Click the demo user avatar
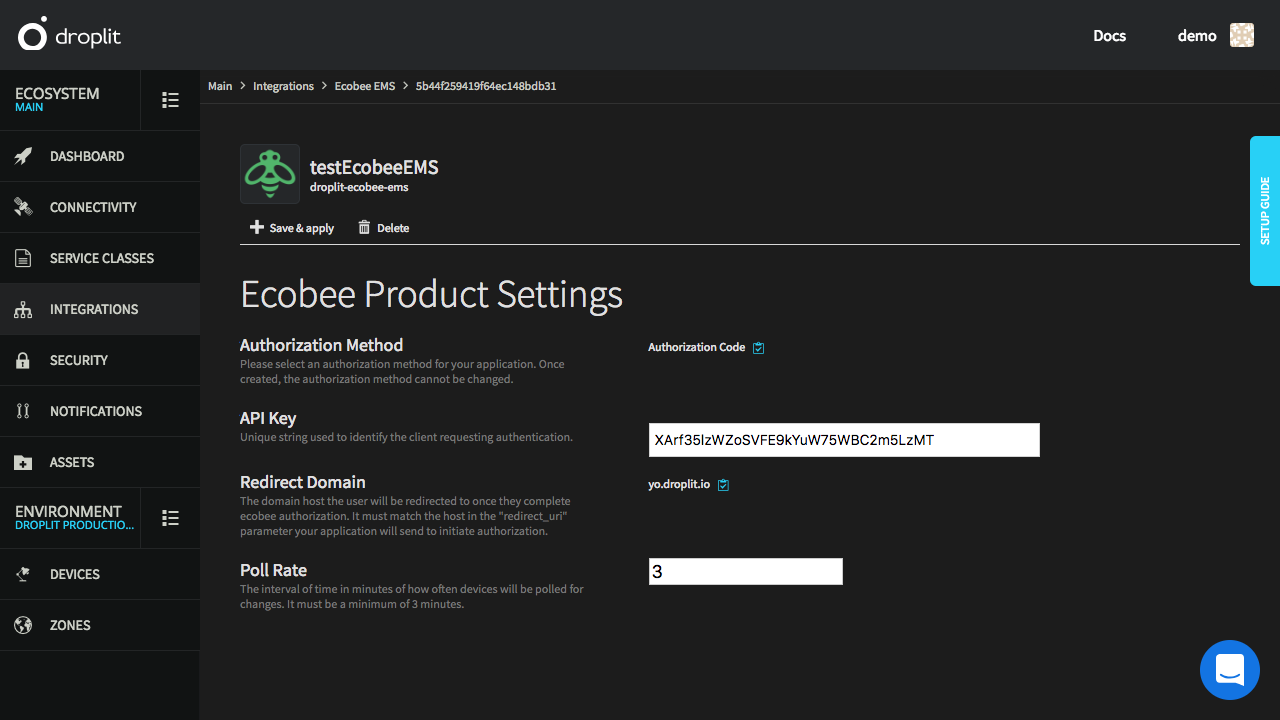This screenshot has width=1280, height=720. [1242, 36]
